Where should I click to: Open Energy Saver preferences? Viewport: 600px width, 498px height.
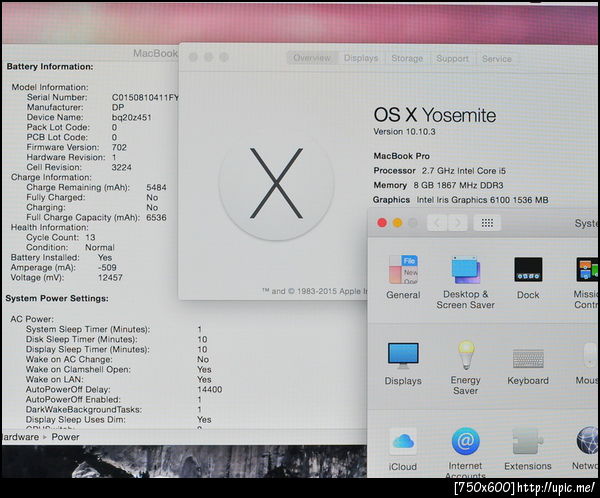click(x=465, y=368)
